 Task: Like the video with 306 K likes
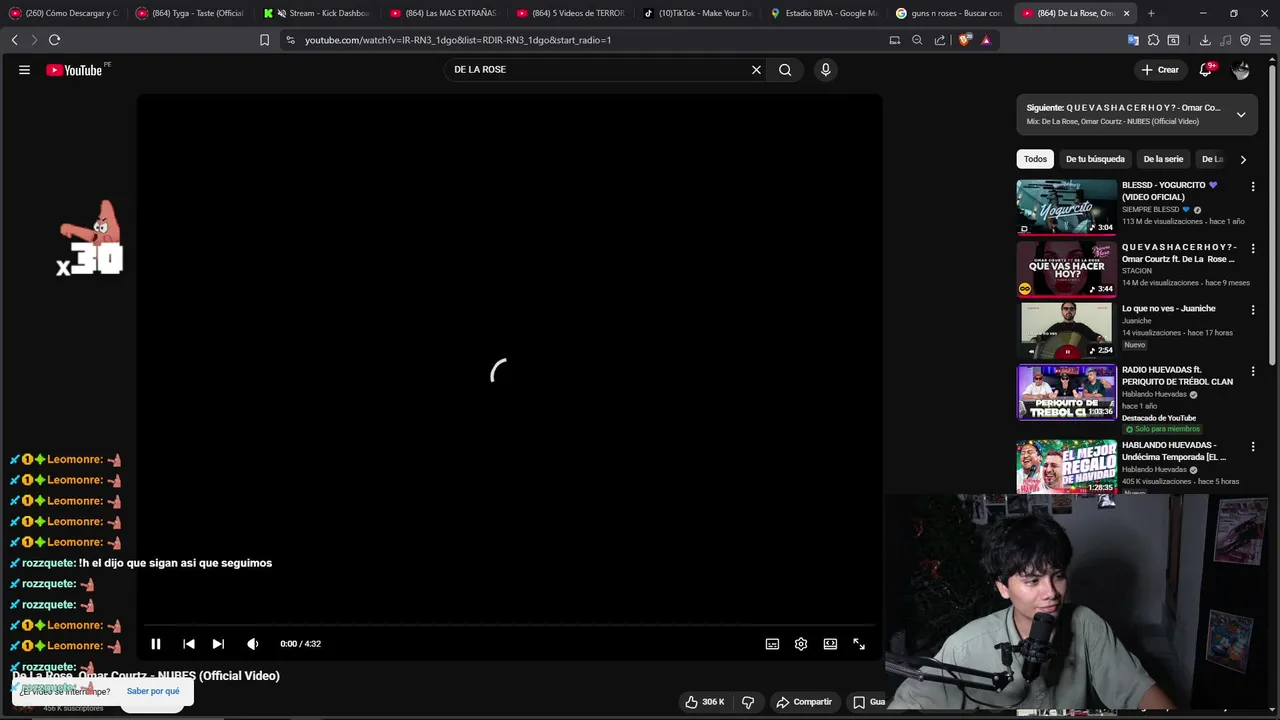point(704,702)
